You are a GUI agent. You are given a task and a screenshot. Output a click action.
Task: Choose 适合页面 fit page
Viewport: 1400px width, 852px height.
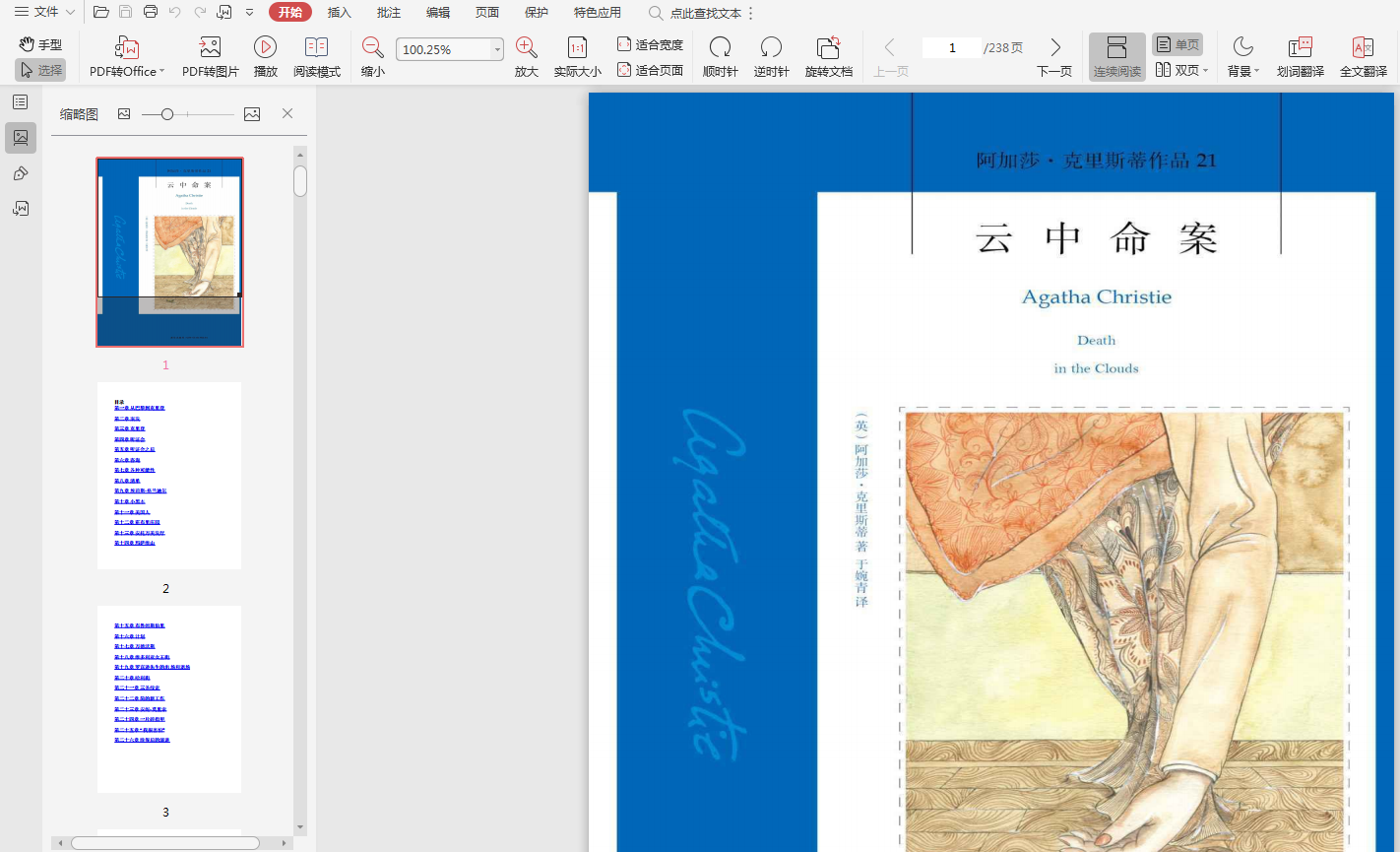tap(650, 70)
